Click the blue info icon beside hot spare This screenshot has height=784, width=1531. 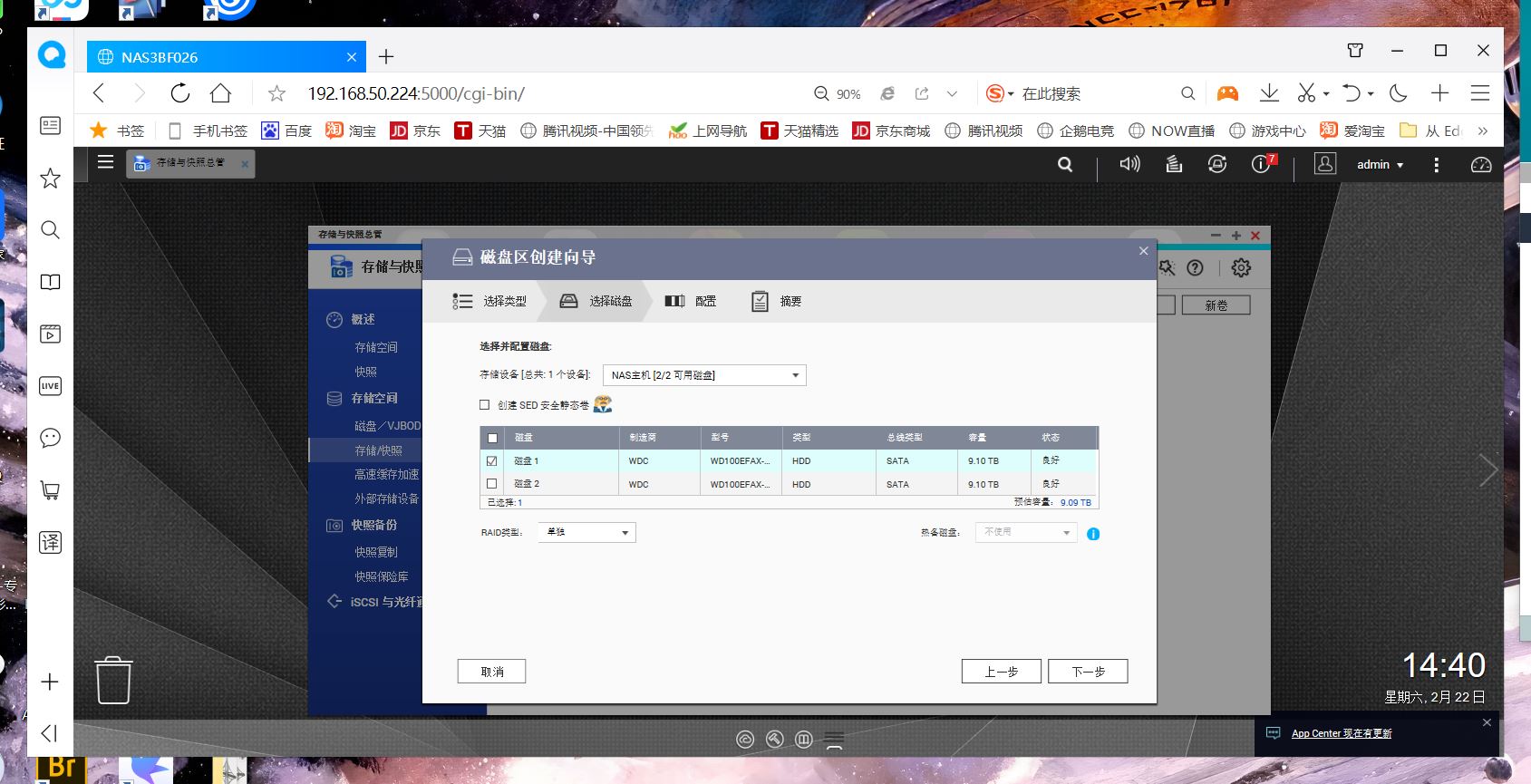pyautogui.click(x=1093, y=534)
